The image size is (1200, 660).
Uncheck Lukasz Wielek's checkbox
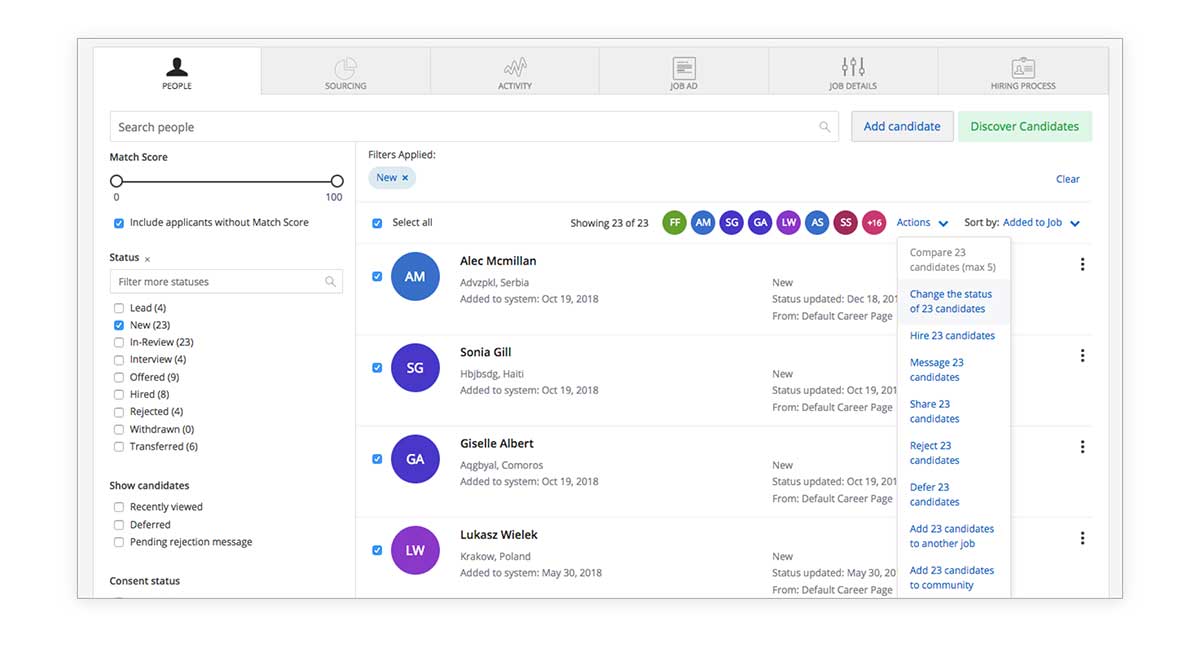tap(377, 550)
